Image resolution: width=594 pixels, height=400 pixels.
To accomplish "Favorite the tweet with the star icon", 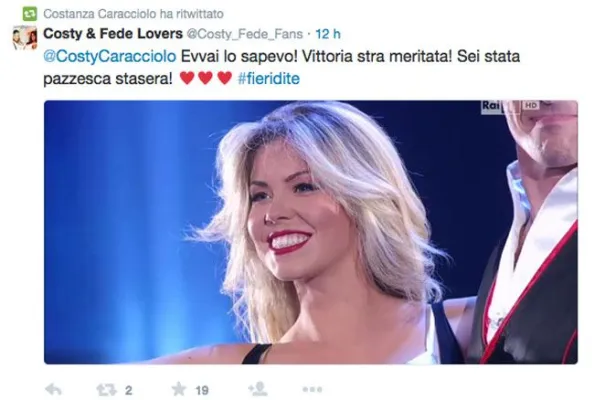I will click(179, 389).
